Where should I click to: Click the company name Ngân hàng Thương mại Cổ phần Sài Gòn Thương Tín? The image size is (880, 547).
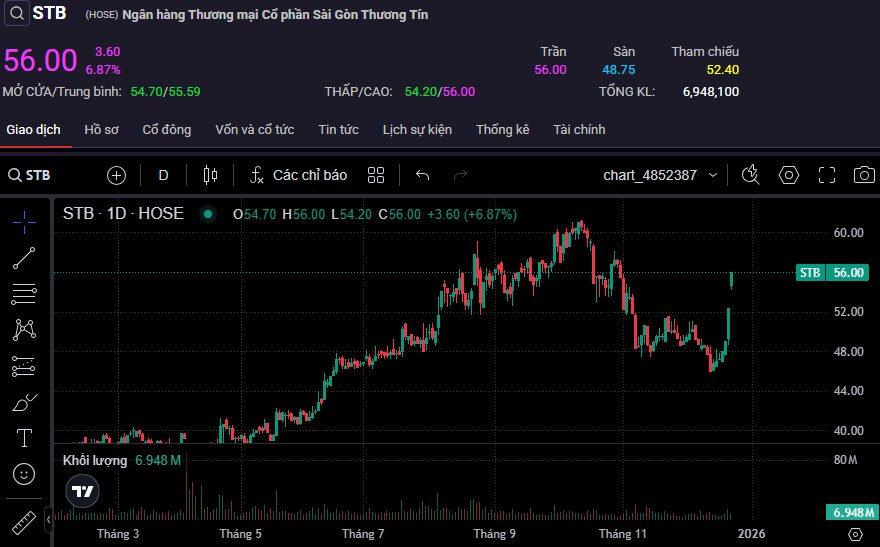[x=275, y=15]
